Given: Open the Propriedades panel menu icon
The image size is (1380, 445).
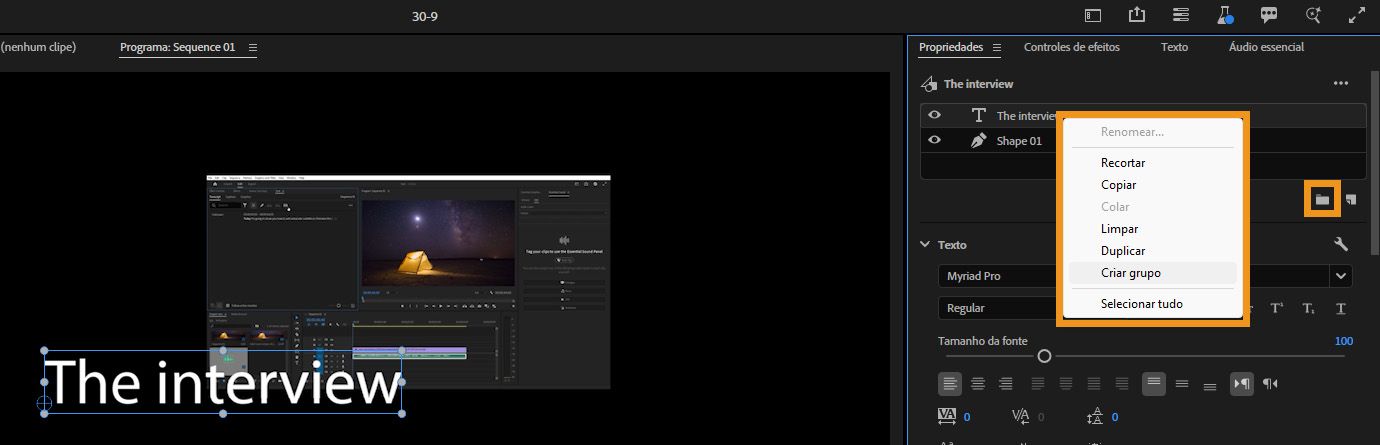Looking at the screenshot, I should [997, 47].
